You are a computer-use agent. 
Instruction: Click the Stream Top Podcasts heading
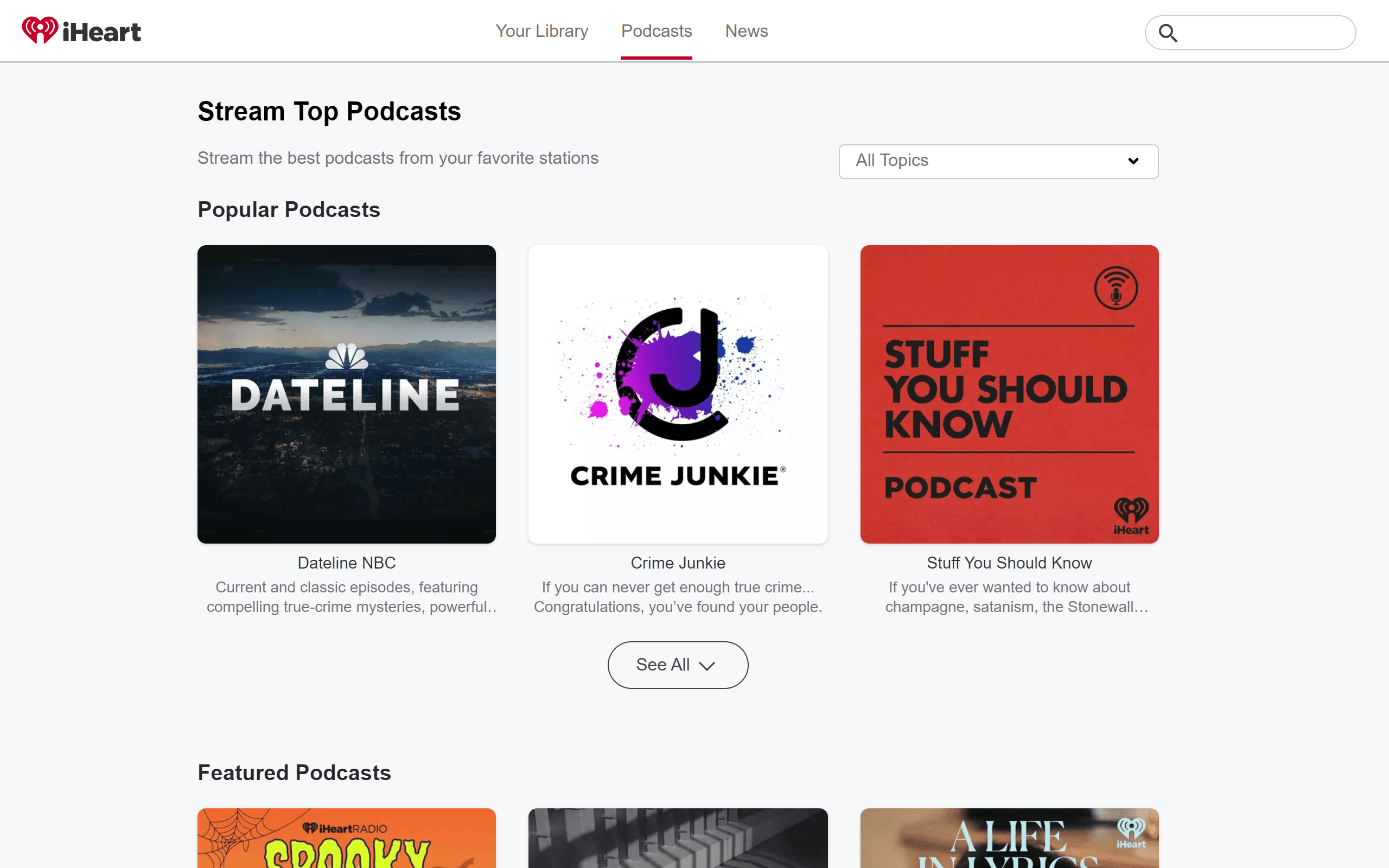(x=329, y=111)
